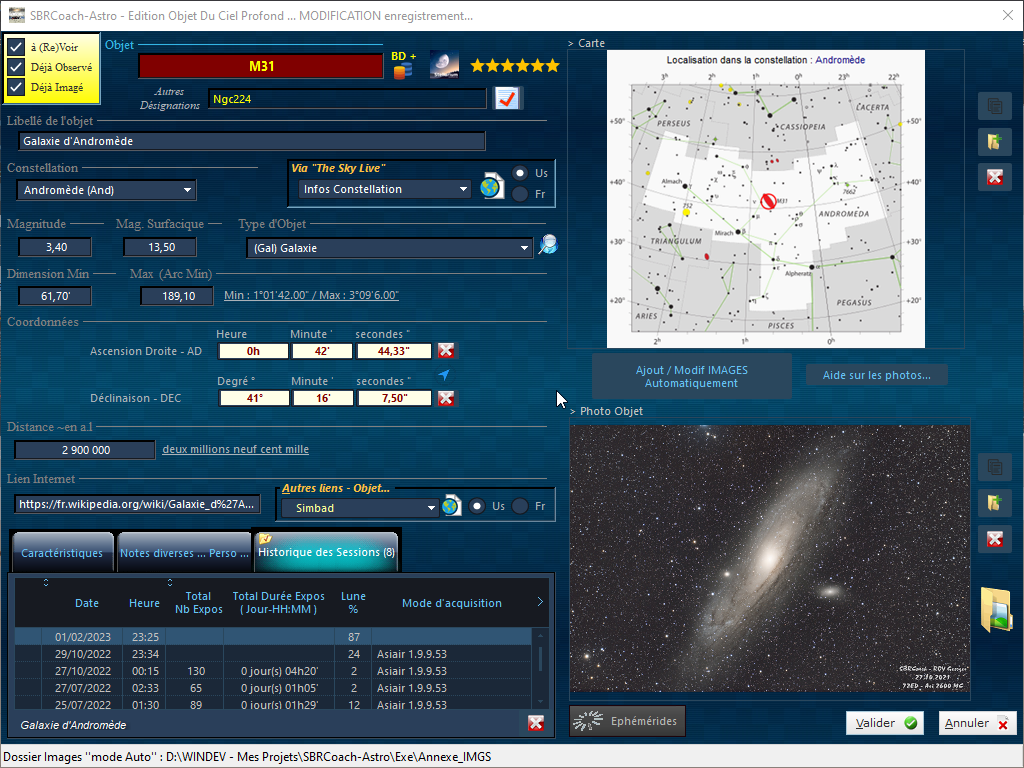This screenshot has width=1024, height=768.
Task: Delete the Photo Objet image with red X
Action: point(995,539)
